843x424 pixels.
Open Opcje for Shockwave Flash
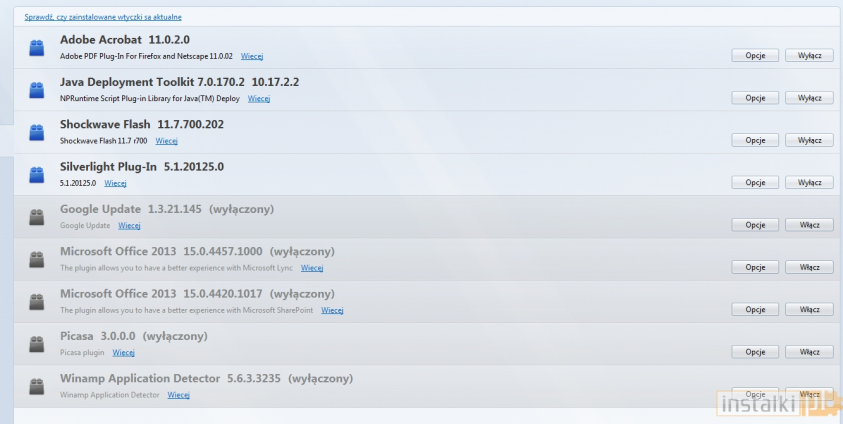[755, 140]
